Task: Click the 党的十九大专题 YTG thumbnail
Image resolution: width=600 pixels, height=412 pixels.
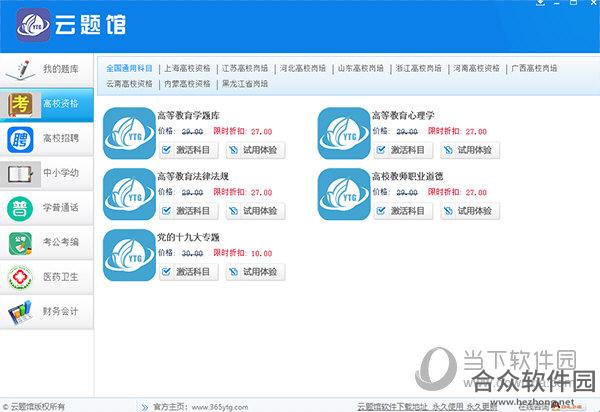Action: coord(129,255)
